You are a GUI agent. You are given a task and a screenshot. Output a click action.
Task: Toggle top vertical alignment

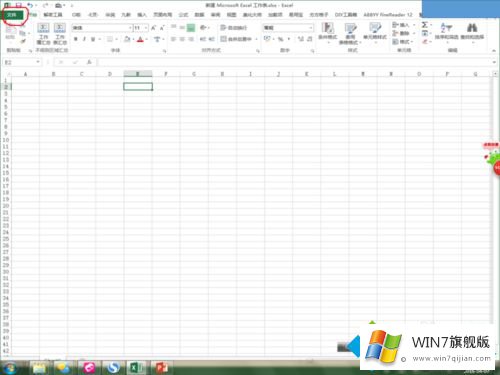point(173,28)
